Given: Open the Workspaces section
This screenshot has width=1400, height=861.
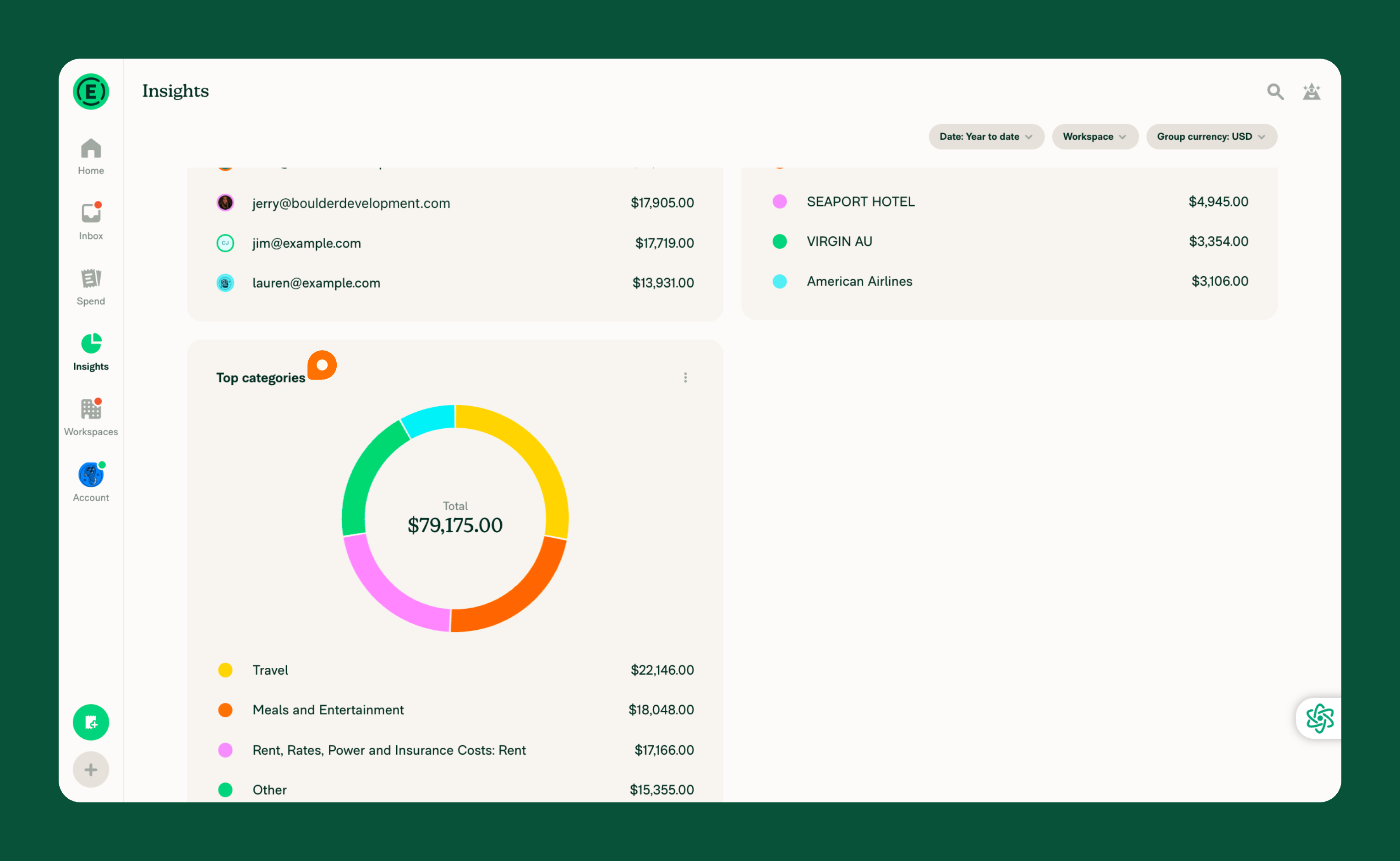Looking at the screenshot, I should 91,418.
